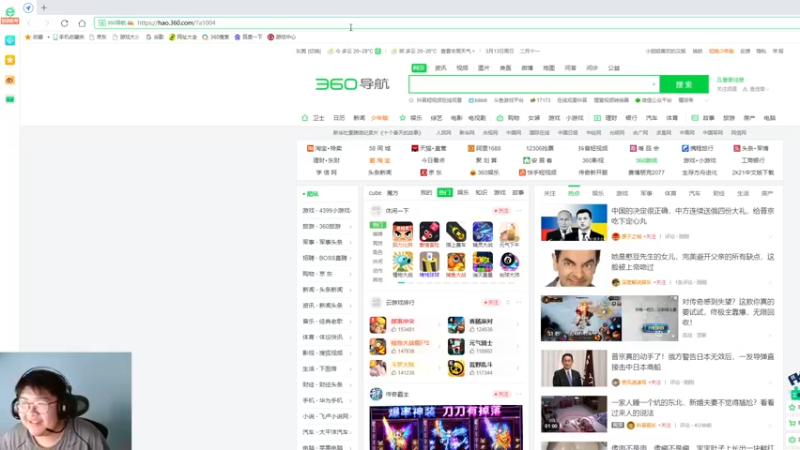
Task: Follow the 传奇霸主 card with 关注
Action: [501, 394]
